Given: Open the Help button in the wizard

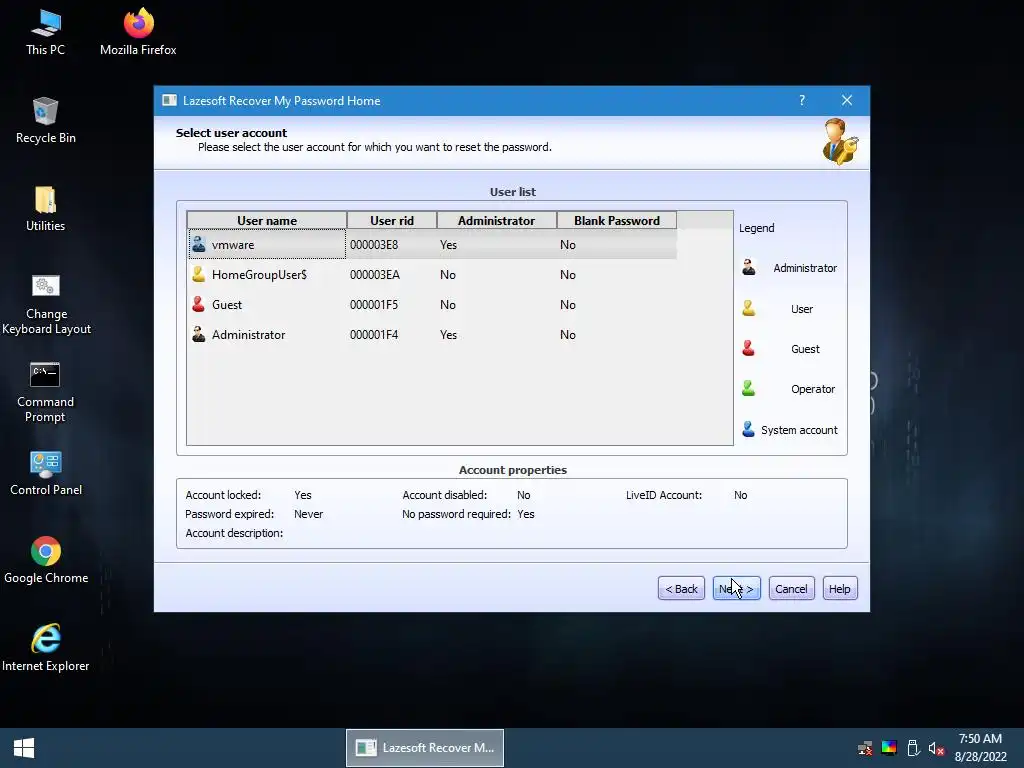Looking at the screenshot, I should (839, 588).
